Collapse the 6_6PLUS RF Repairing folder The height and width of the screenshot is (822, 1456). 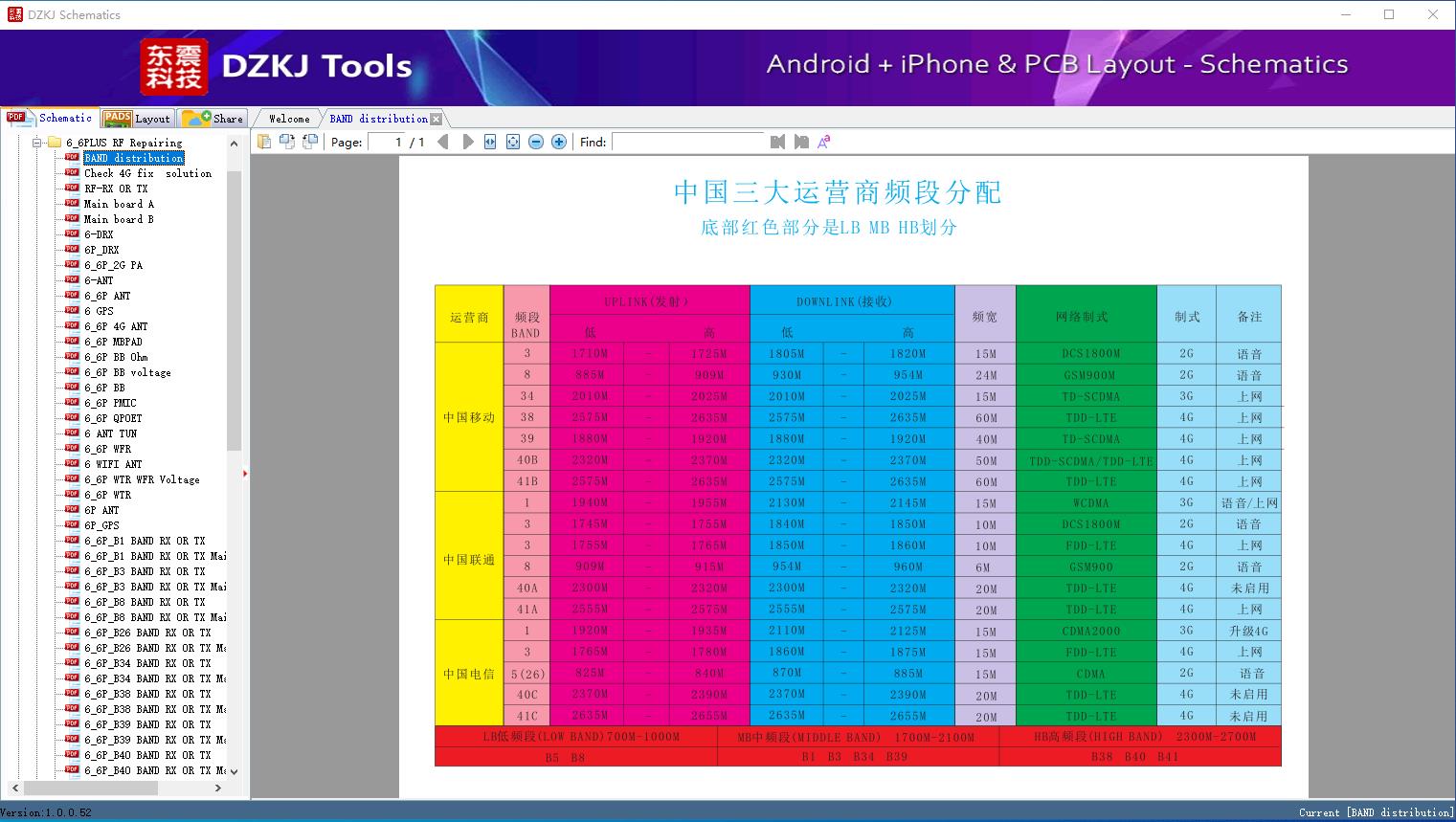tap(38, 143)
